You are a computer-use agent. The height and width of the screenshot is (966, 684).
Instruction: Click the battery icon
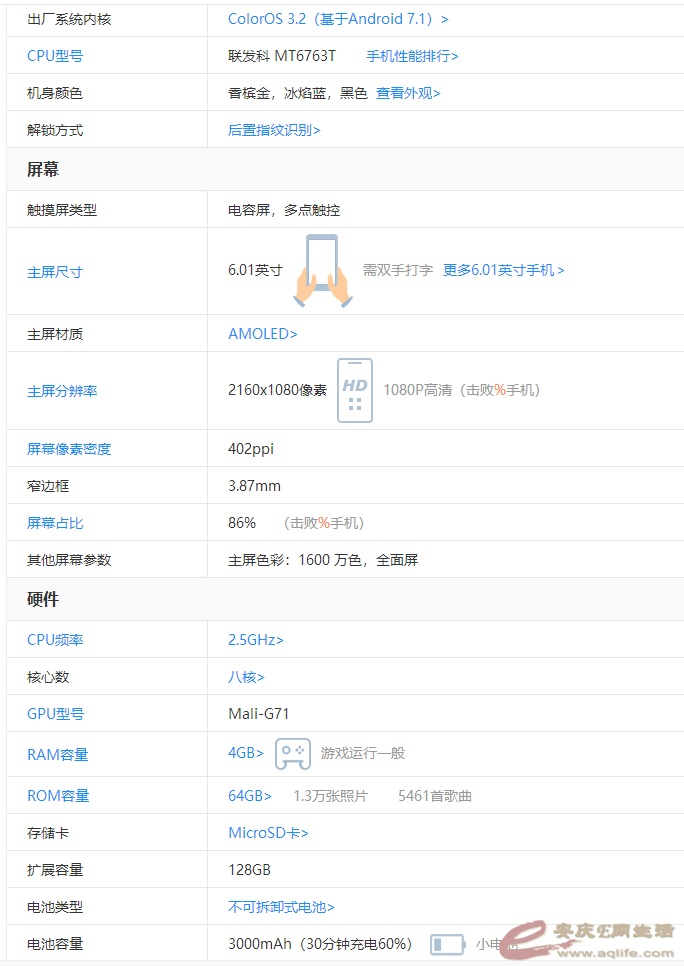447,944
